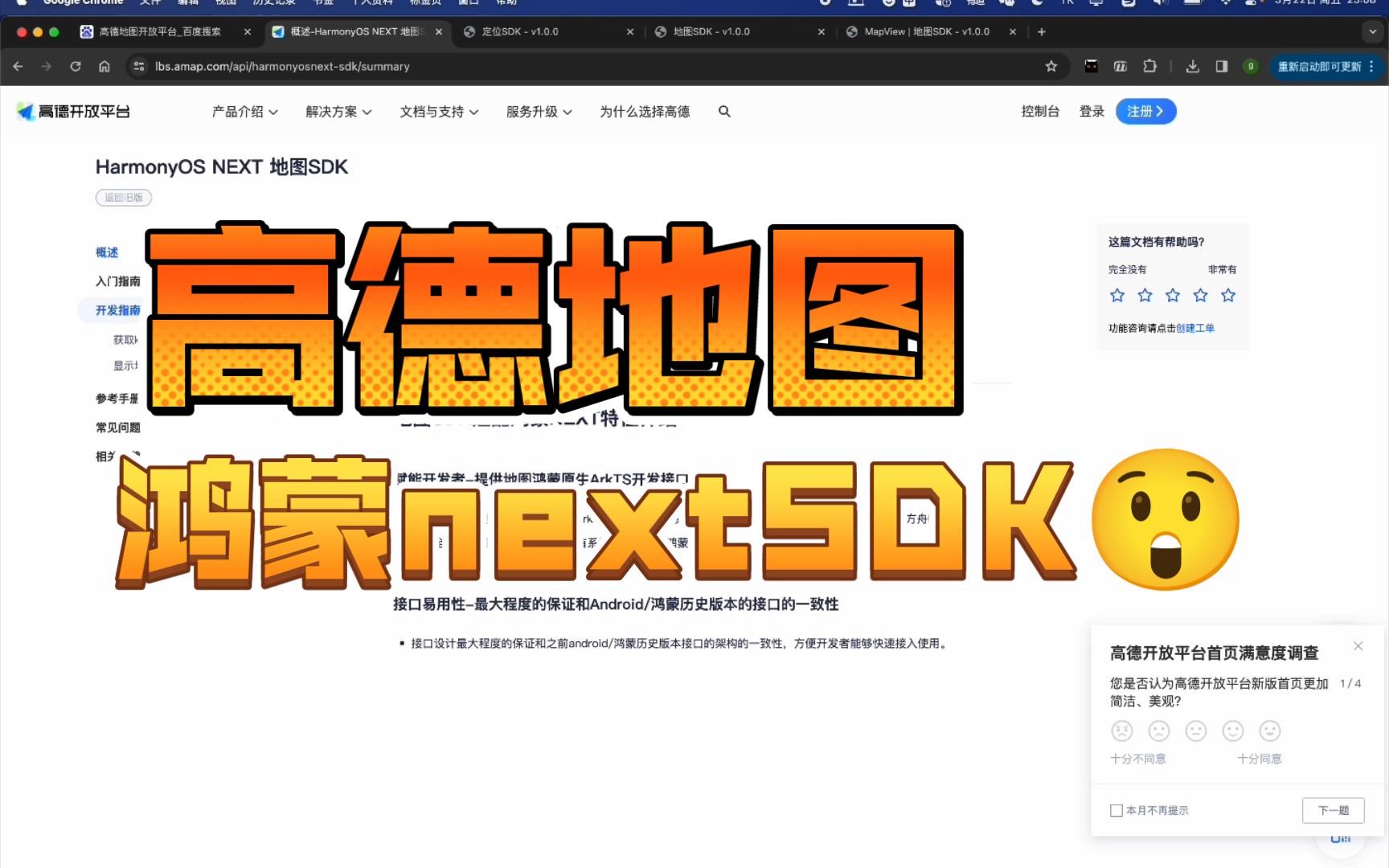Click the site search magnifier icon

(x=724, y=112)
